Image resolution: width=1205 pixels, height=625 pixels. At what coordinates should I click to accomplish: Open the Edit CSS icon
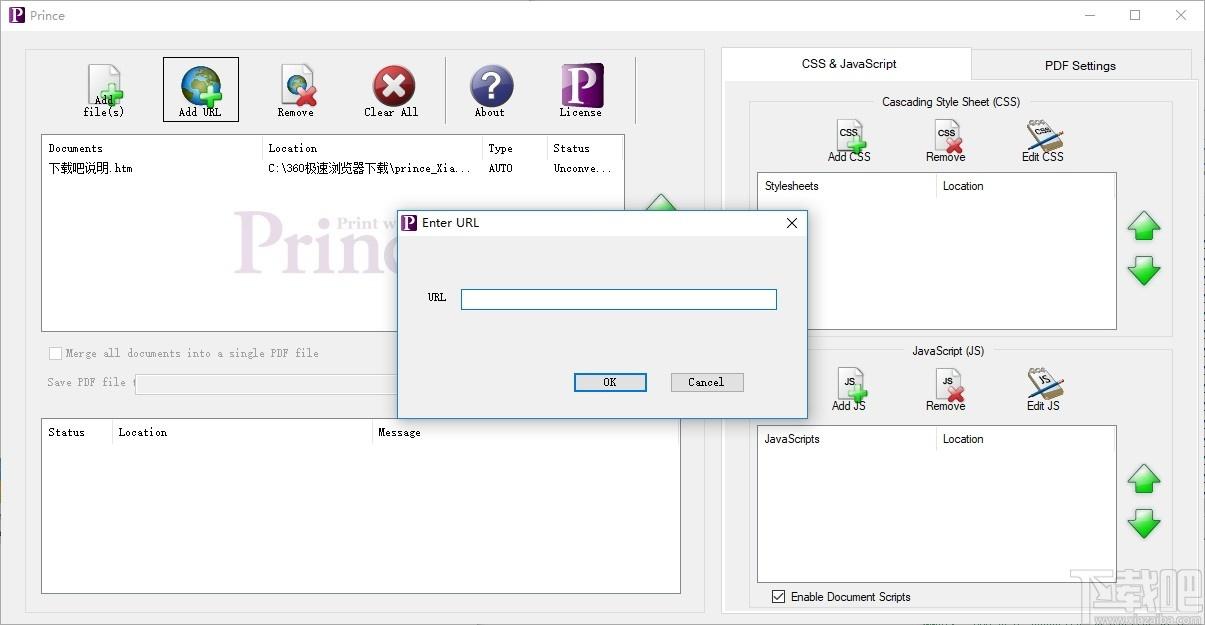1043,141
